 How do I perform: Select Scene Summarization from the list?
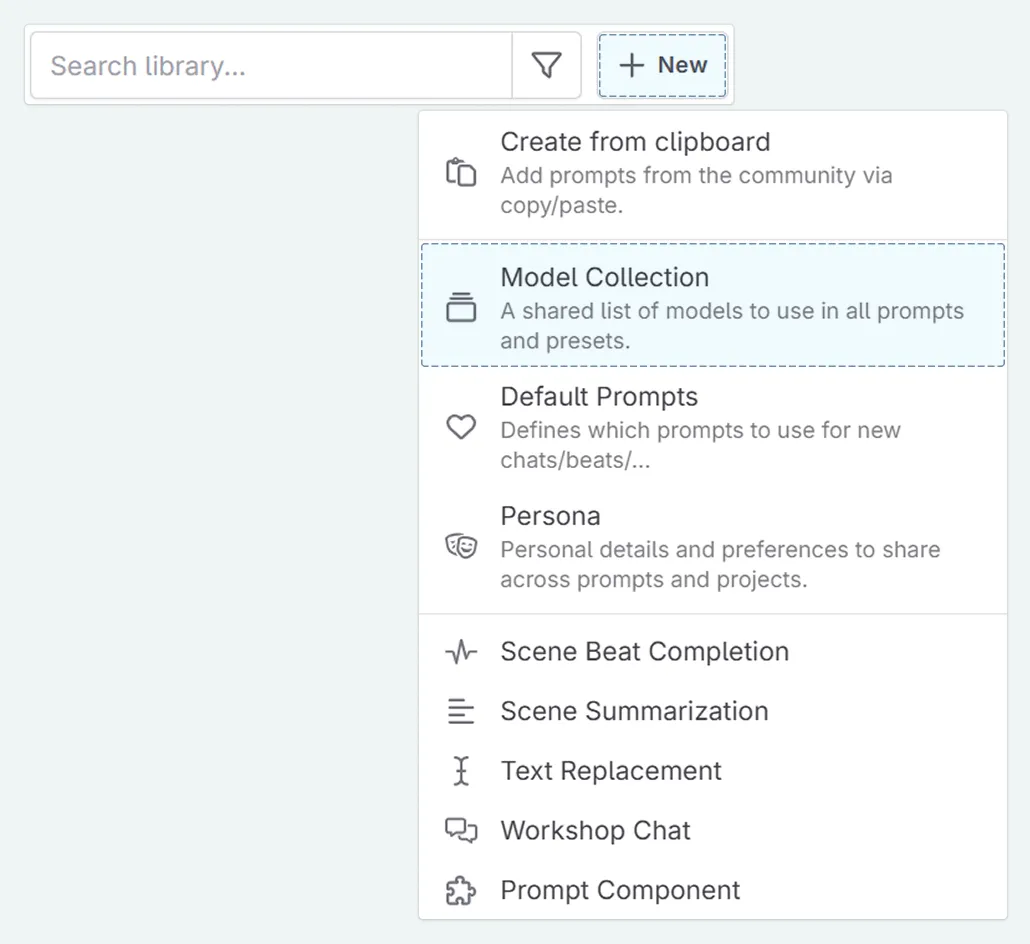634,712
